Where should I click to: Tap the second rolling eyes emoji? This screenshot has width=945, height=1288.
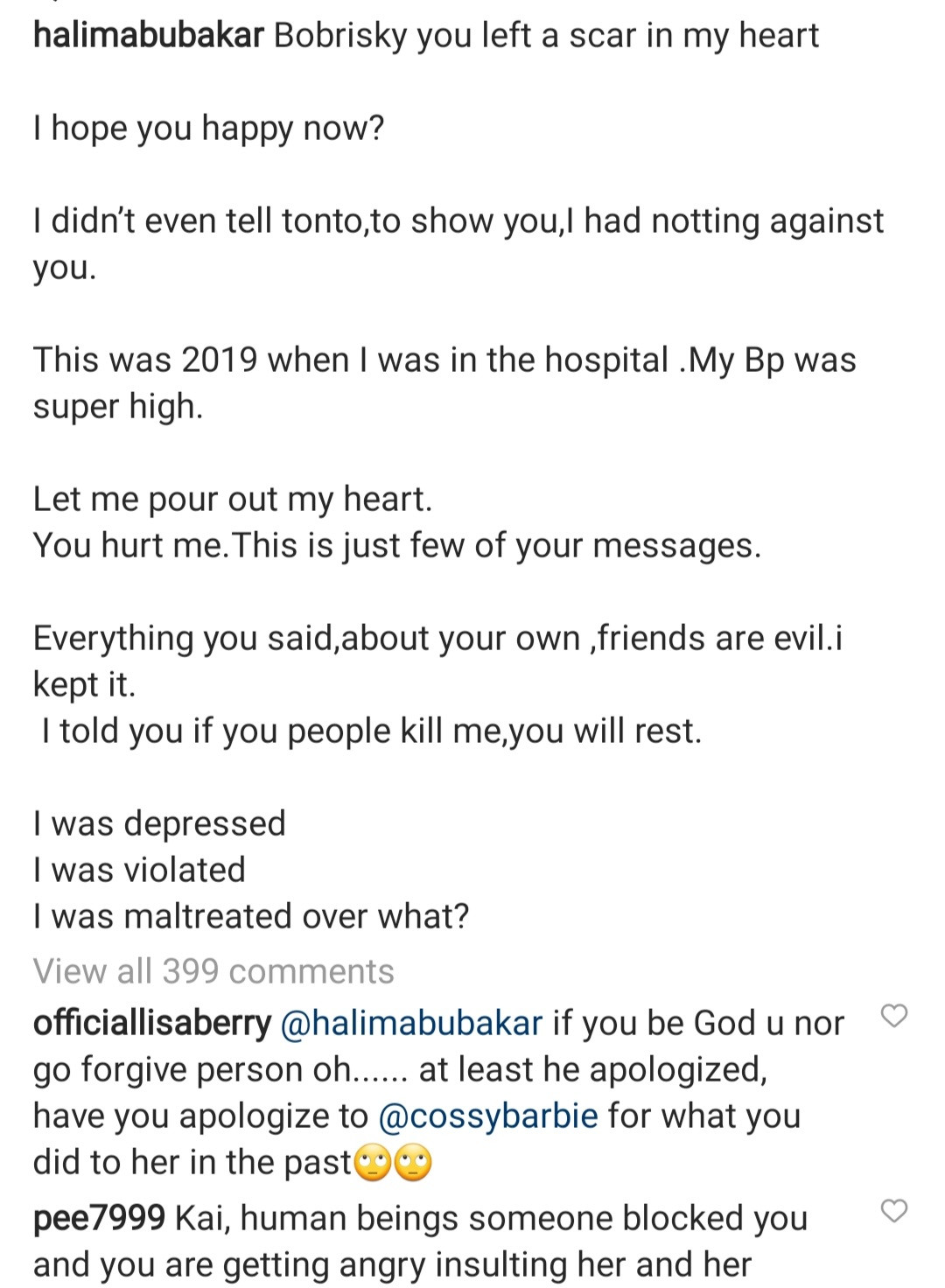414,1164
